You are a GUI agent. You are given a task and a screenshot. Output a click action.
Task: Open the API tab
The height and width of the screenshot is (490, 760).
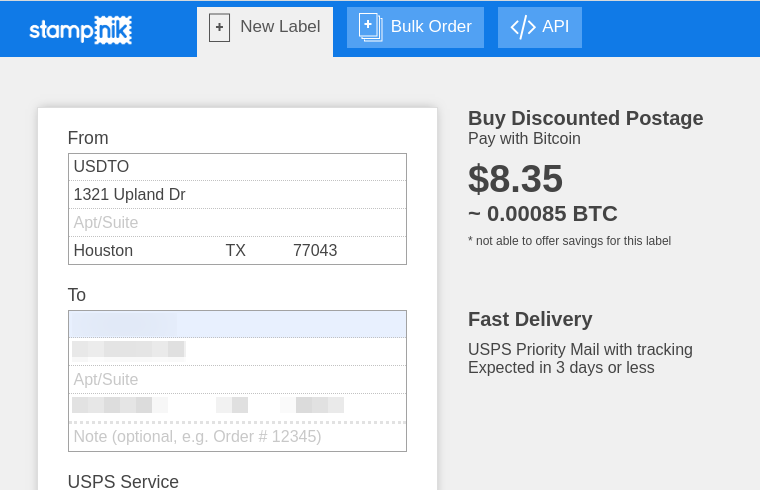(x=540, y=28)
